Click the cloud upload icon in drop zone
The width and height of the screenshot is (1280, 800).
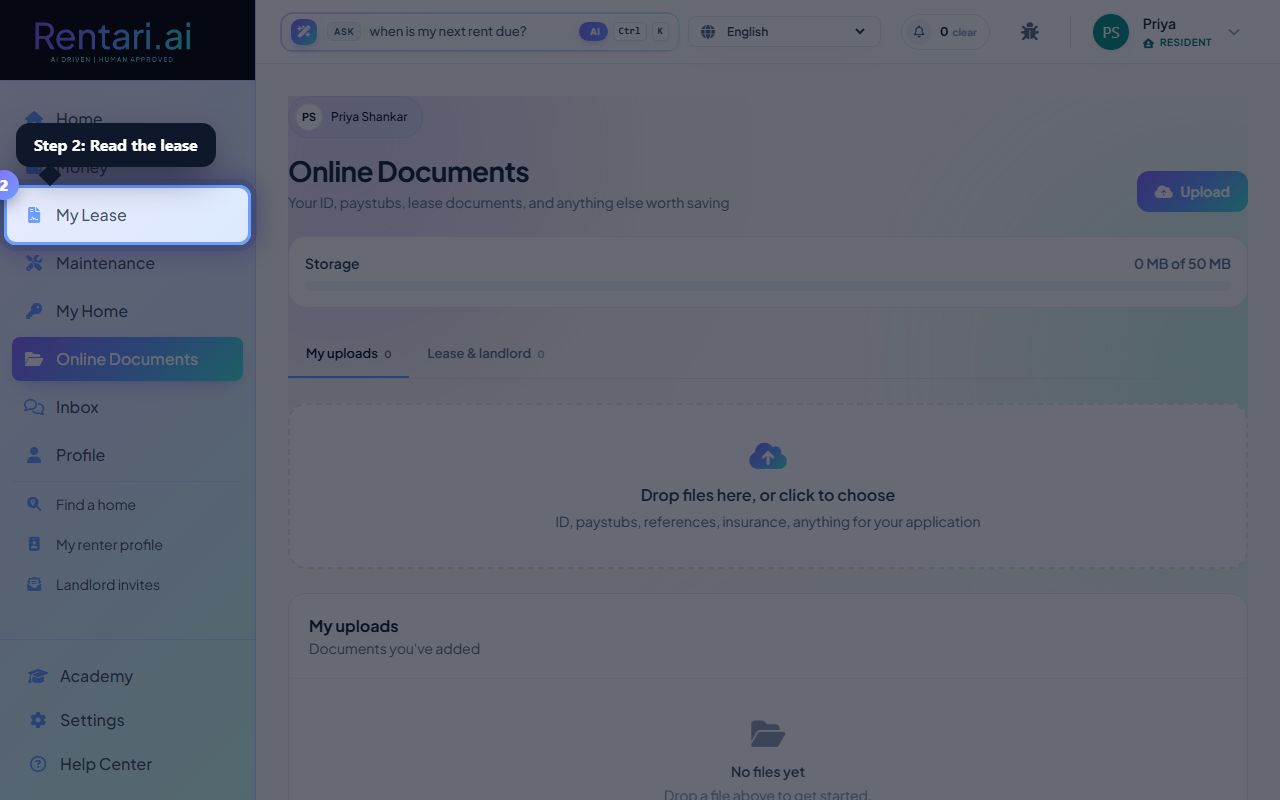click(x=768, y=456)
